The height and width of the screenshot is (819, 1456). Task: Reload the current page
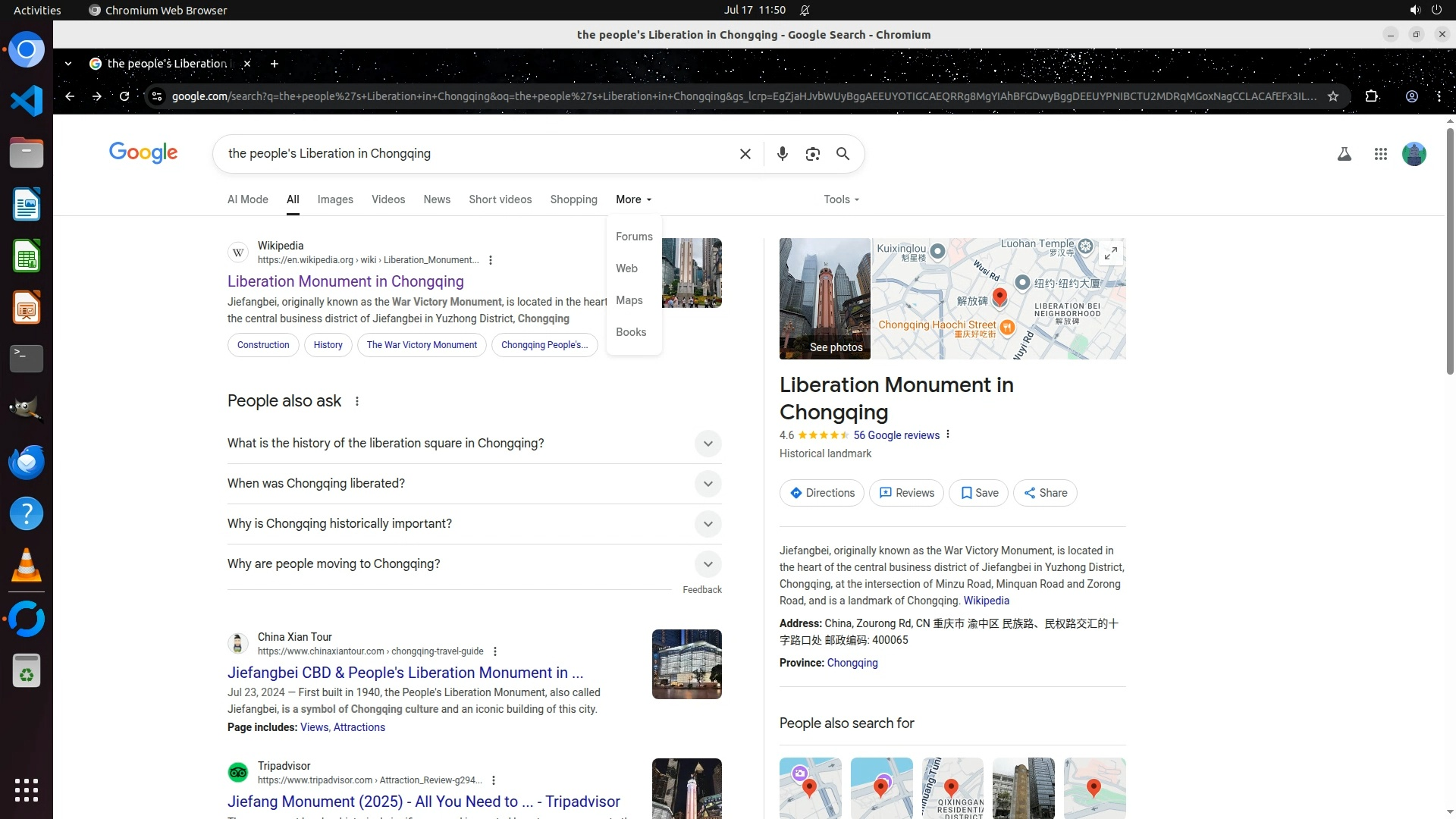(x=124, y=96)
